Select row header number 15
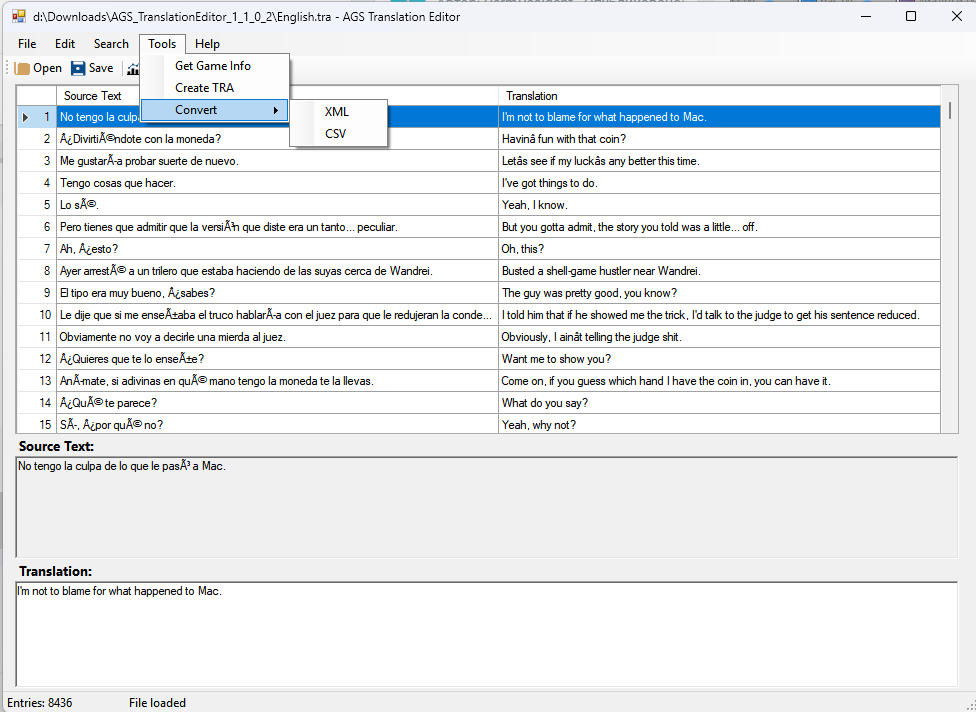 pyautogui.click(x=37, y=425)
